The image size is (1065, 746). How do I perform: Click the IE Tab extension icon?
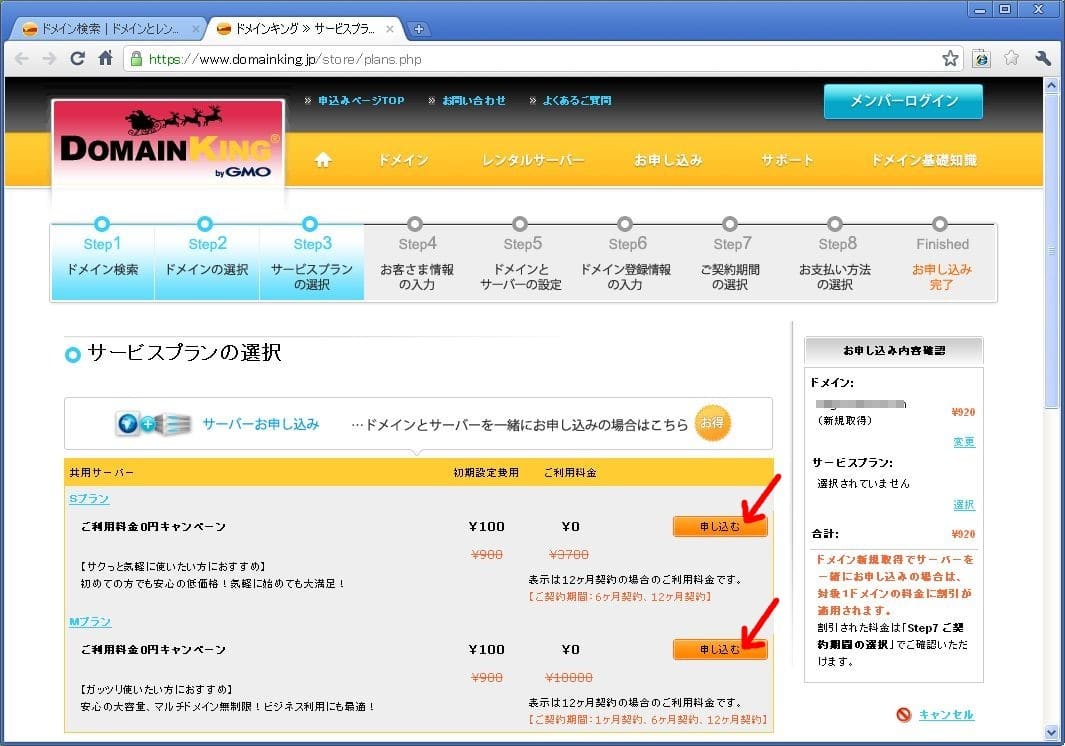pos(982,58)
